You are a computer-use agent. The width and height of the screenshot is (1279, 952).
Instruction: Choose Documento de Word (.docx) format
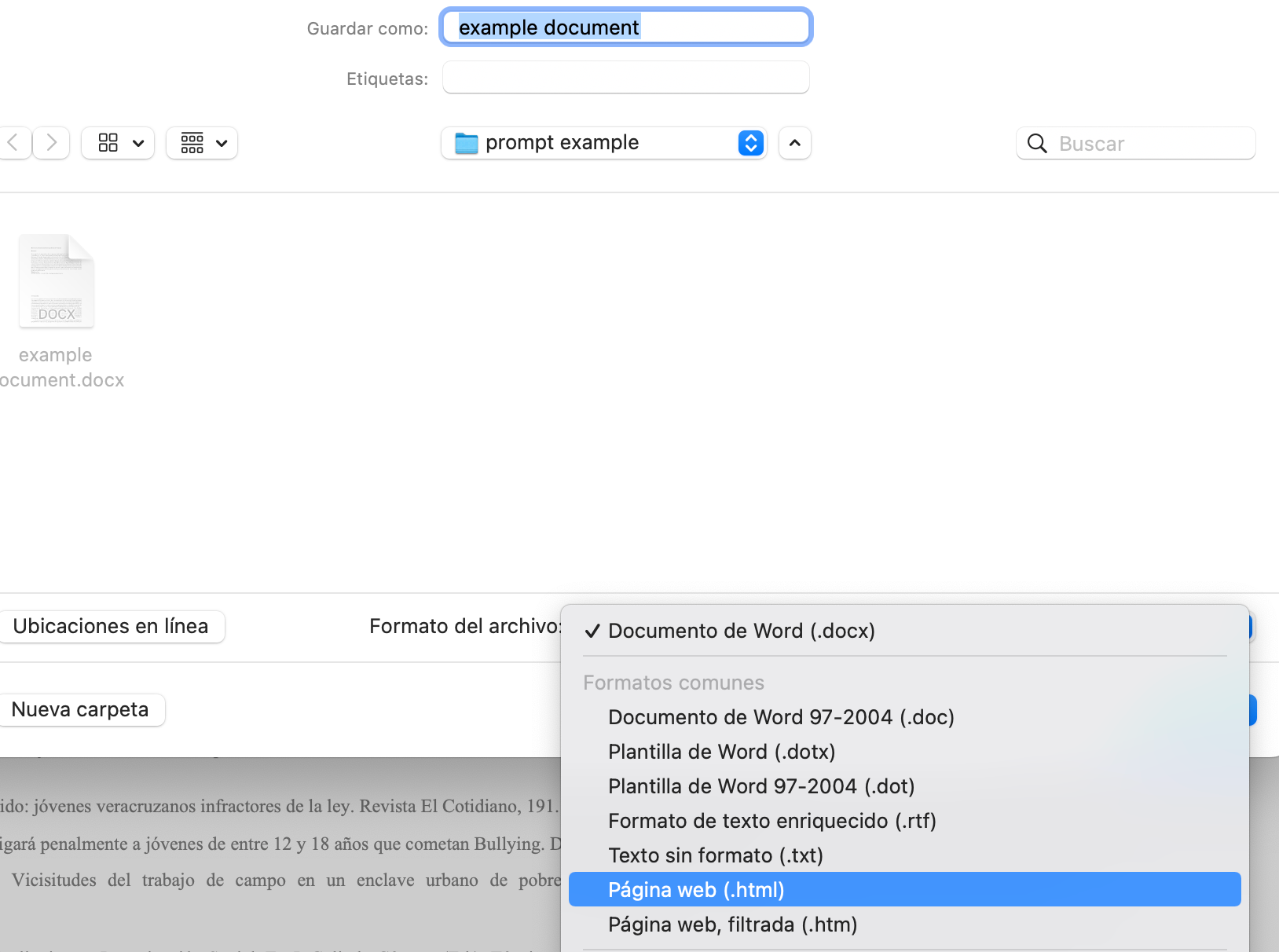click(x=905, y=631)
